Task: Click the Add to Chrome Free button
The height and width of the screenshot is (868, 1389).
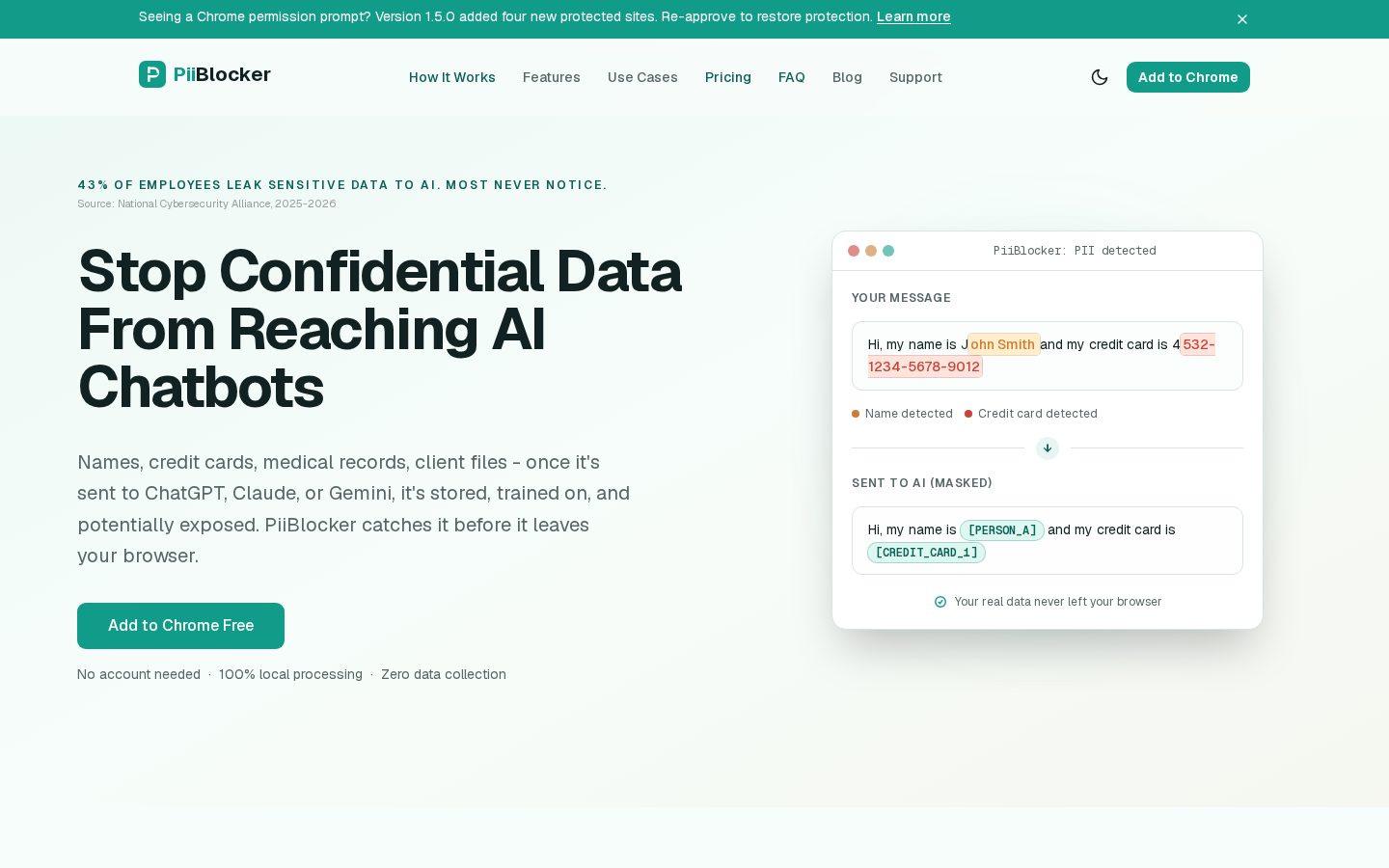Action: click(180, 626)
